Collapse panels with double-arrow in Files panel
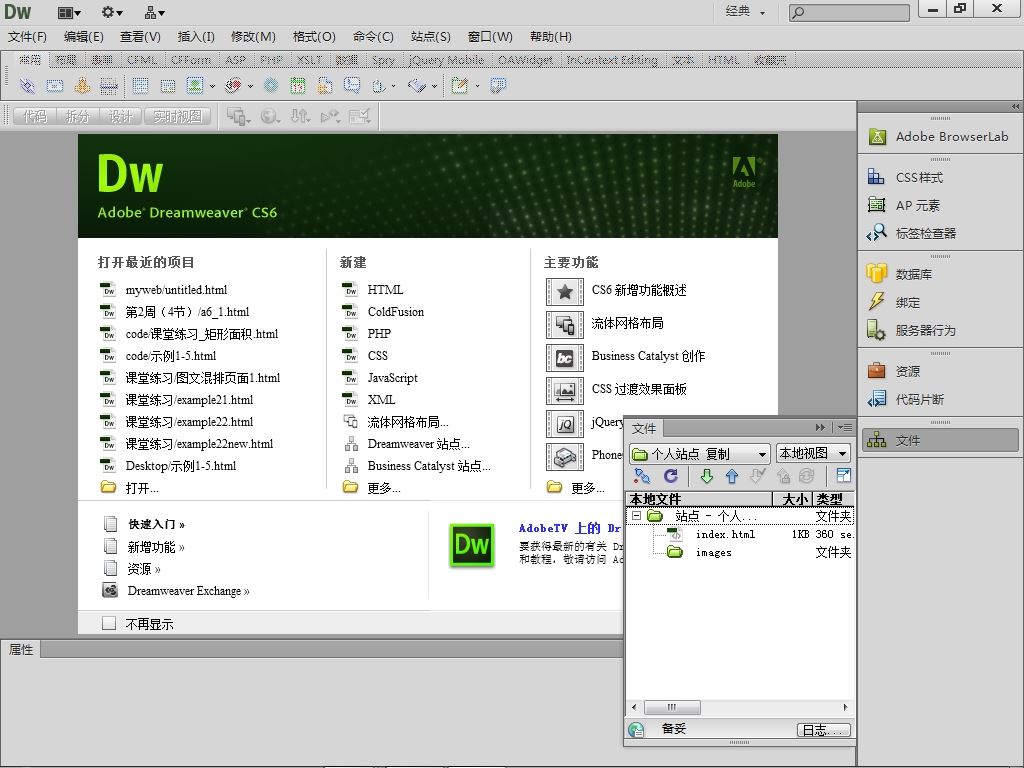1024x768 pixels. 820,428
